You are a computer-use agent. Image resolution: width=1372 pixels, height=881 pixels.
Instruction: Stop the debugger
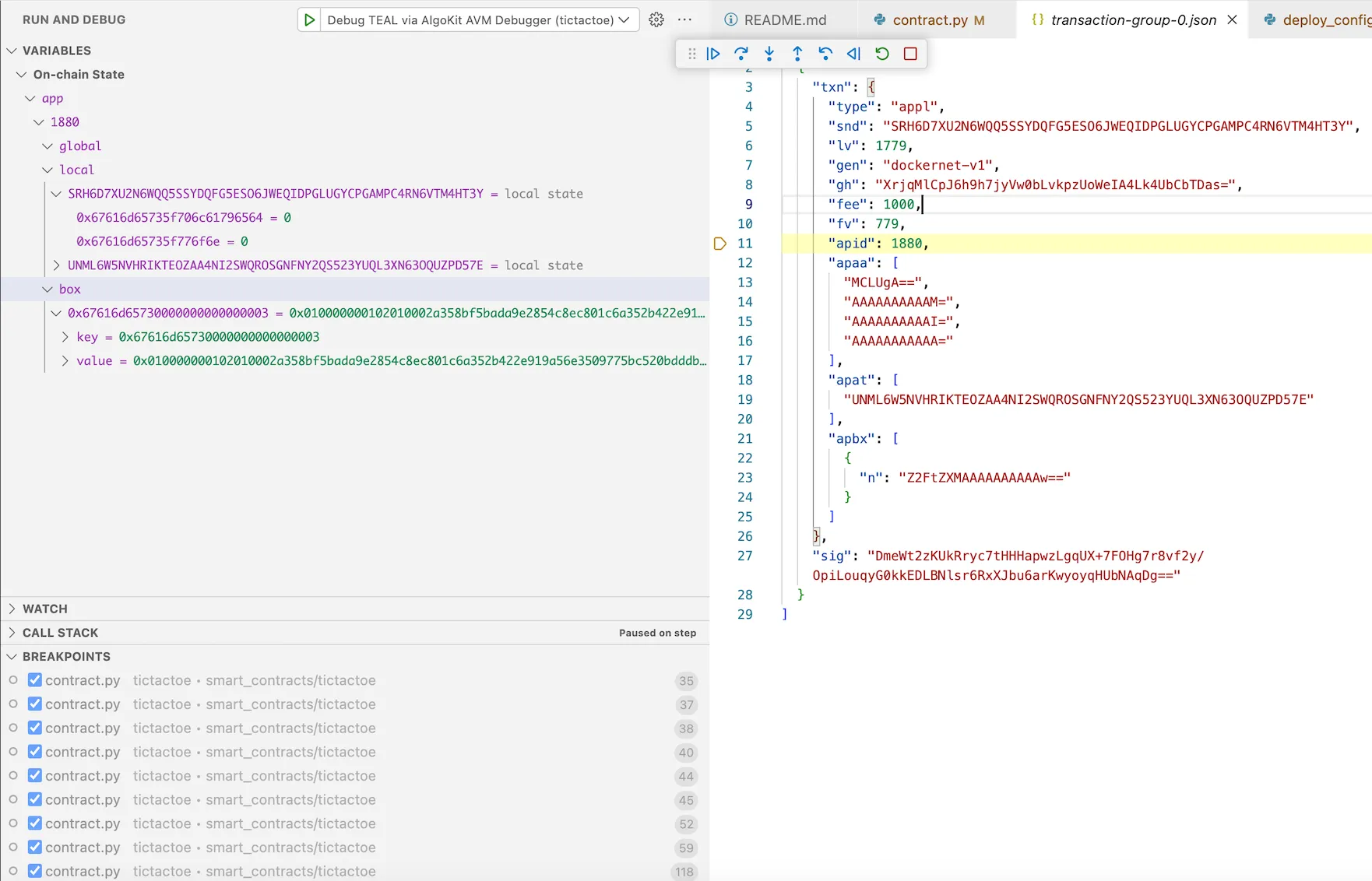point(909,54)
